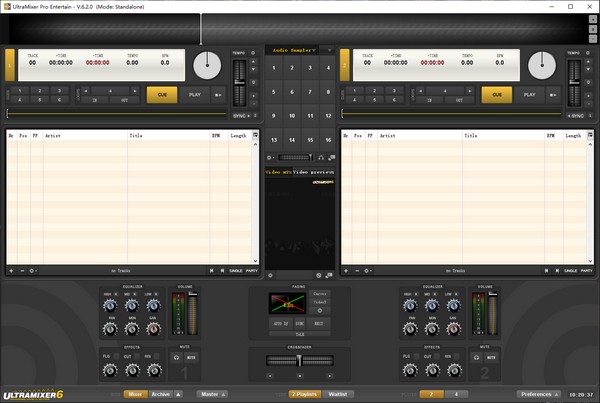Add a track to left playlist with plus icon
Viewport: 600px width, 403px height.
tap(11, 271)
